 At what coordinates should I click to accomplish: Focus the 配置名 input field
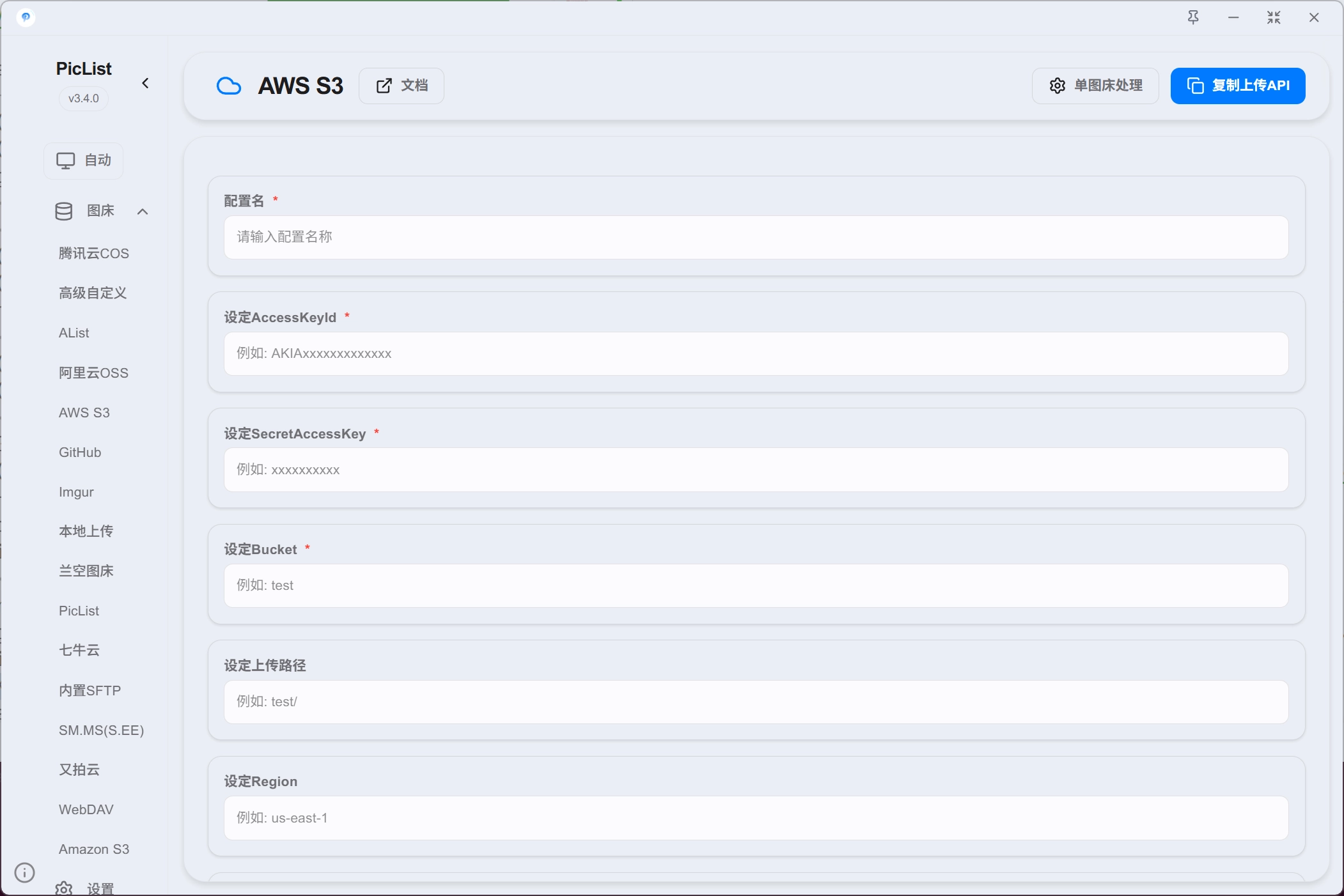756,237
